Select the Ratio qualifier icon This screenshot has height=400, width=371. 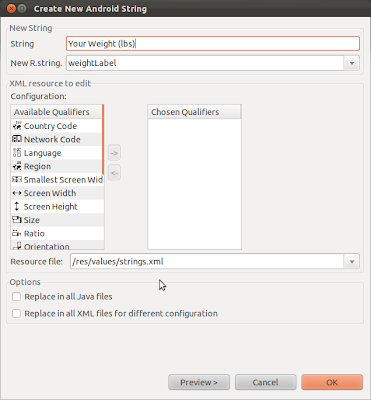17,233
